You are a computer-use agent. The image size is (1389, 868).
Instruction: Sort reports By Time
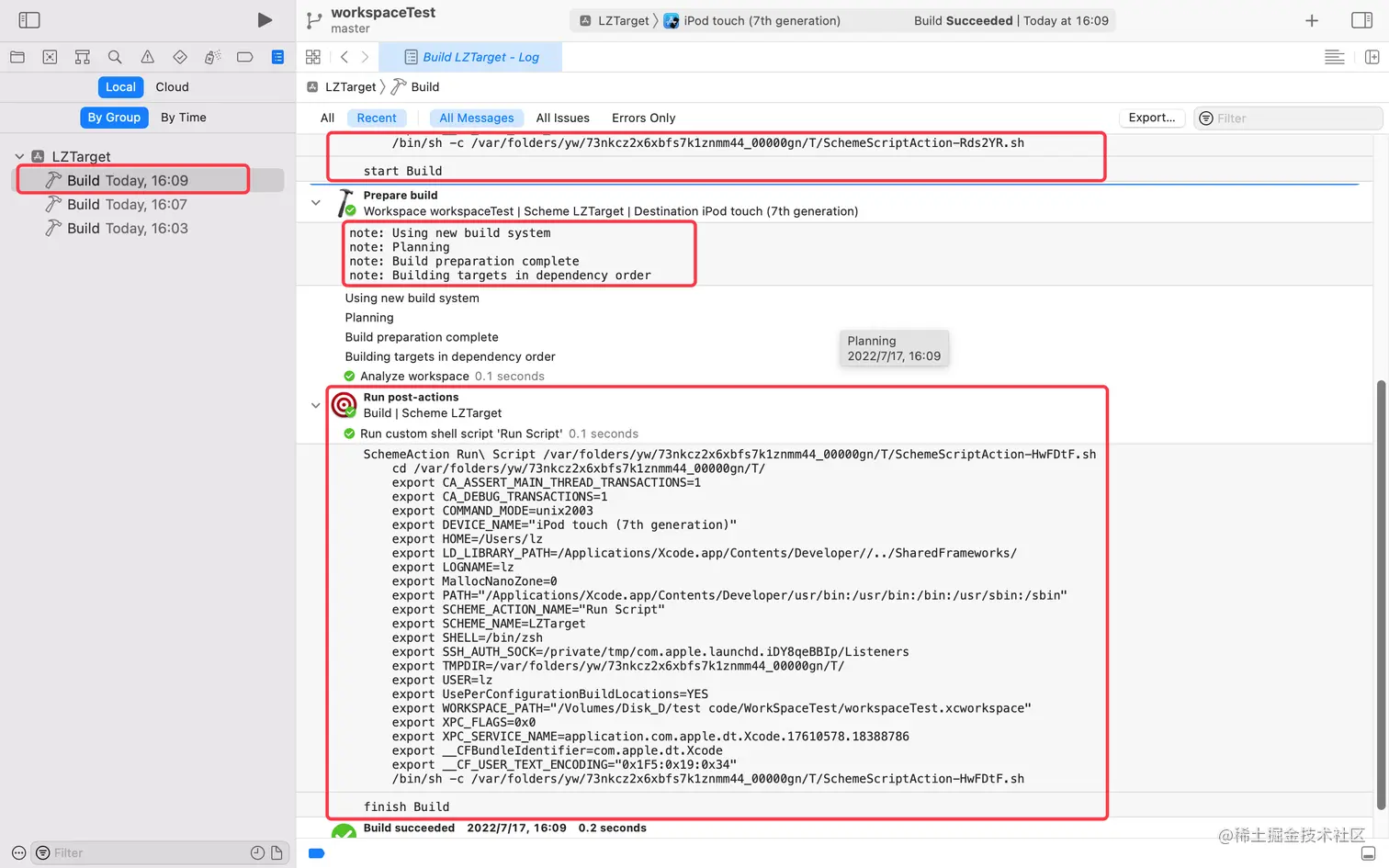coord(184,118)
